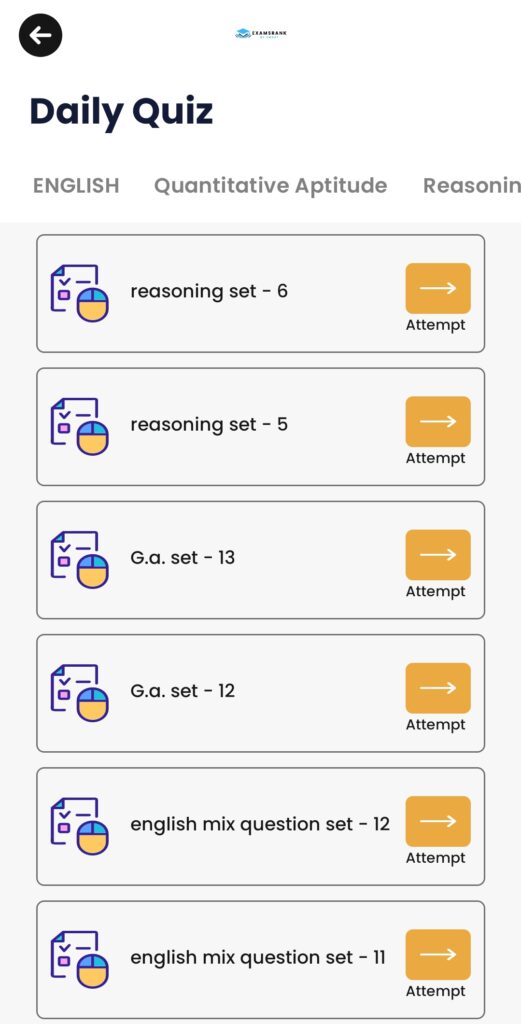Attempt english mix question set - 12
Viewport: 521px width, 1024px height.
[438, 821]
